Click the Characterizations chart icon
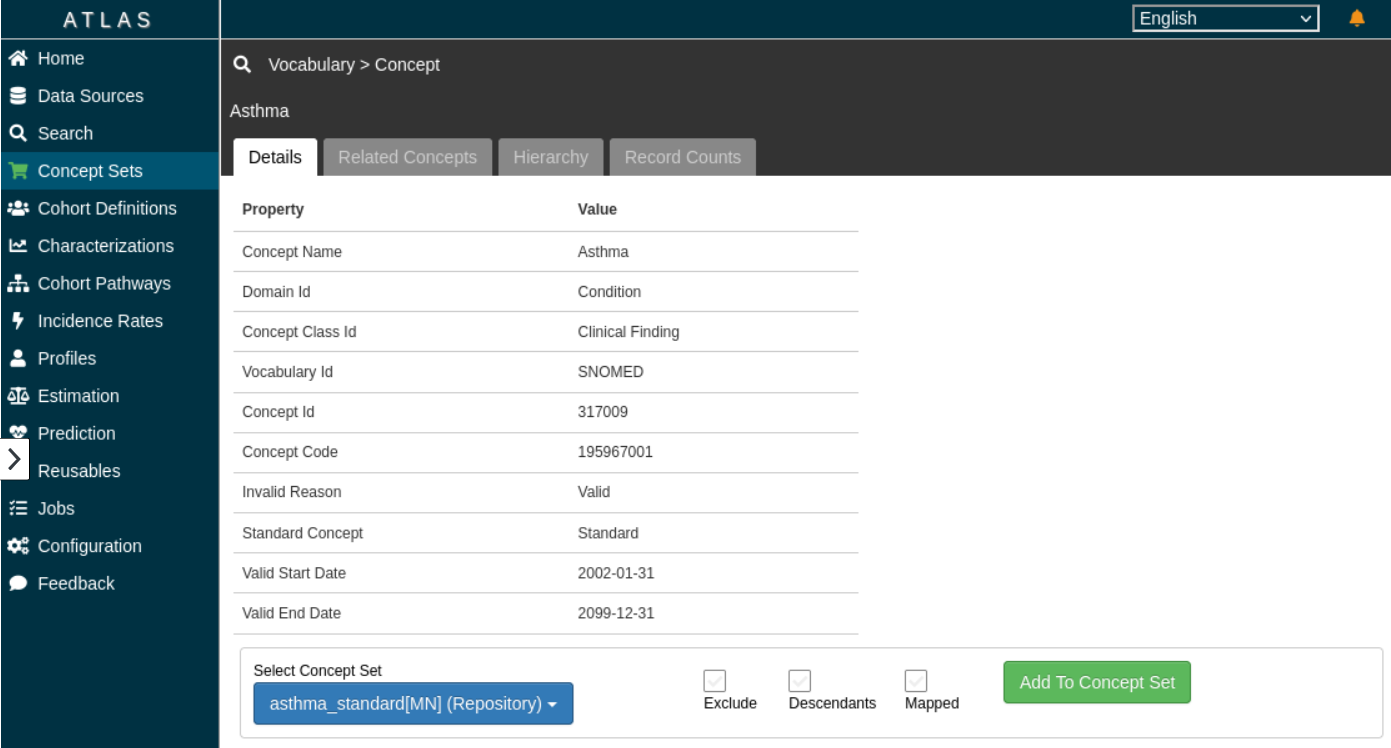This screenshot has width=1391, height=748. pyautogui.click(x=17, y=246)
